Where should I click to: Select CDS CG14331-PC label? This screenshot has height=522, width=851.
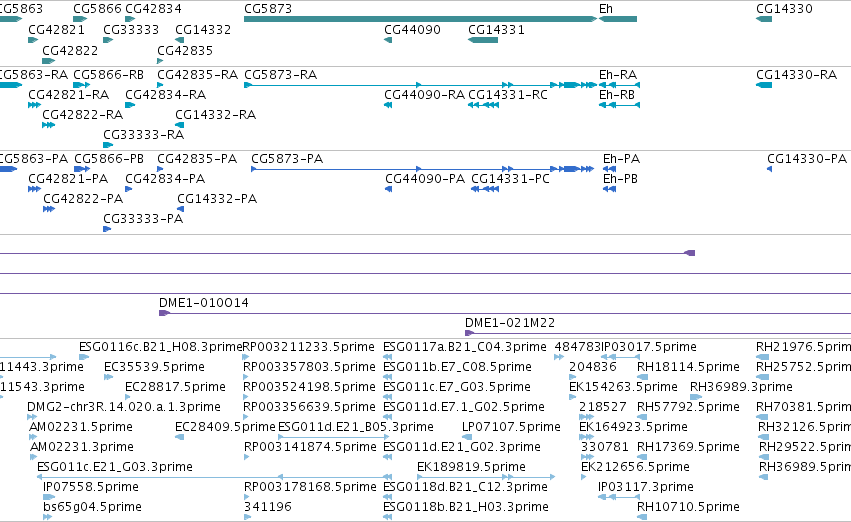click(511, 179)
